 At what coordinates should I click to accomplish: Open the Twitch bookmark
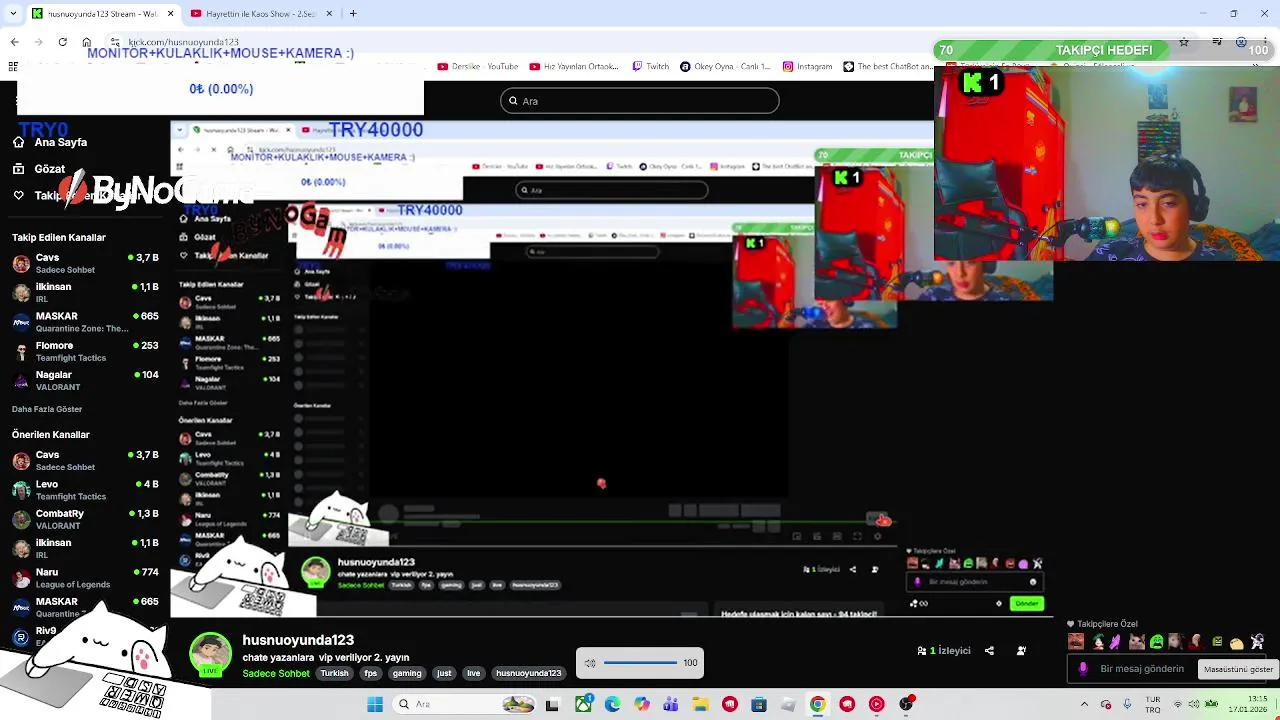coord(651,67)
